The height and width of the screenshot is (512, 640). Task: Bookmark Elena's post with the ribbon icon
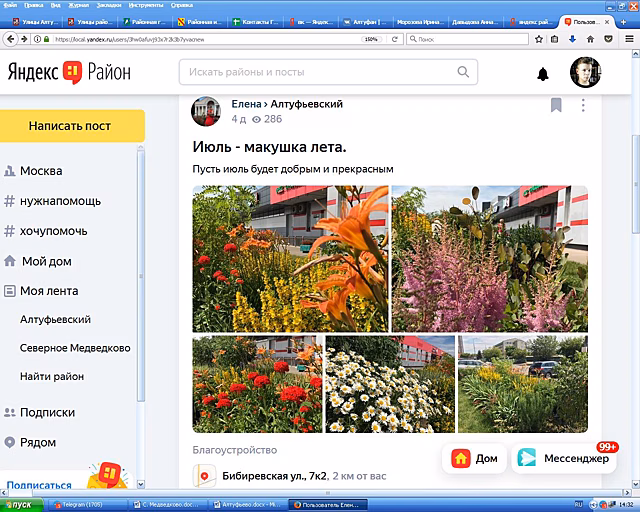coord(556,105)
